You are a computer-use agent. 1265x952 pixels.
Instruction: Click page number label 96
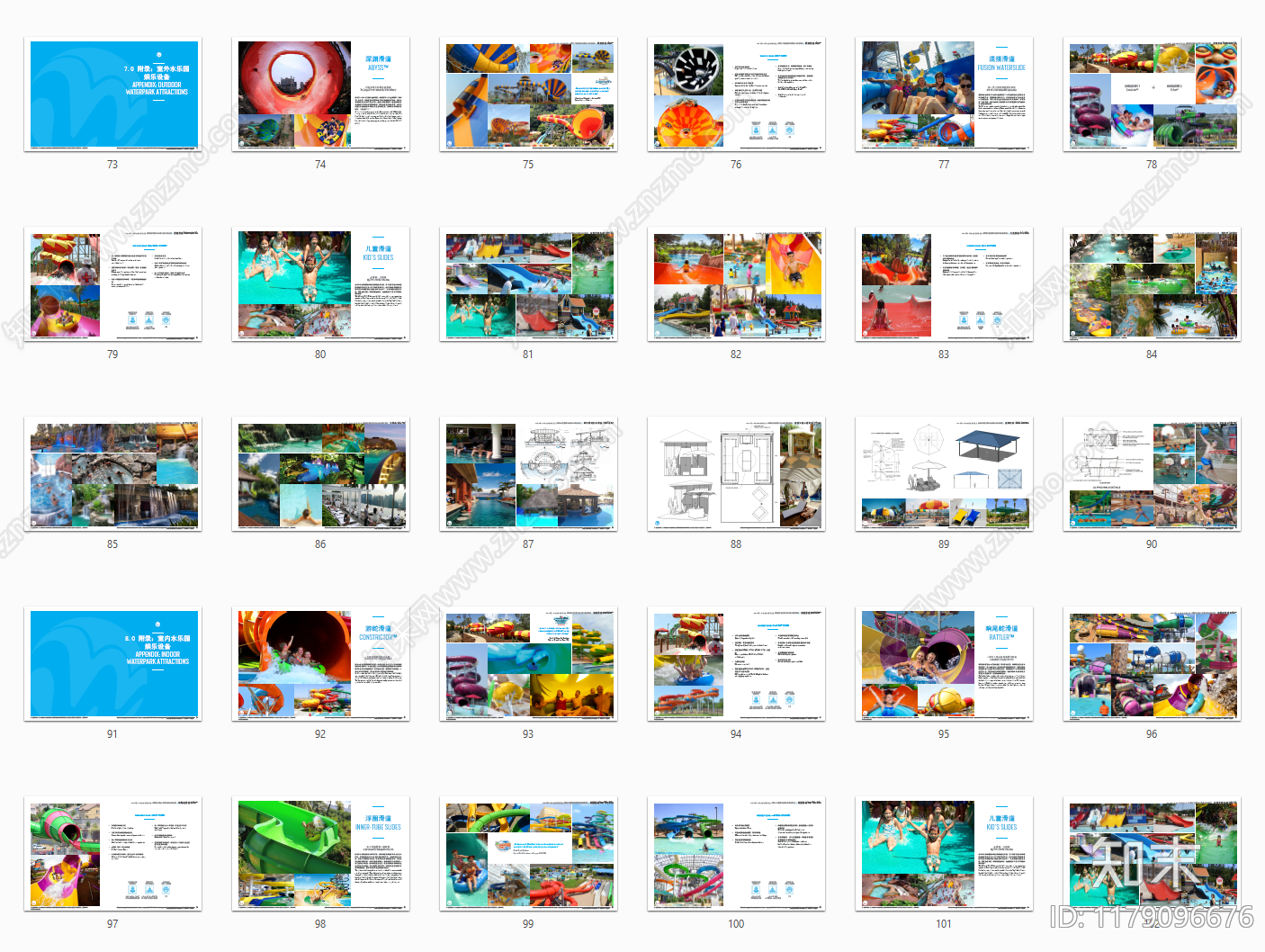coord(1152,734)
